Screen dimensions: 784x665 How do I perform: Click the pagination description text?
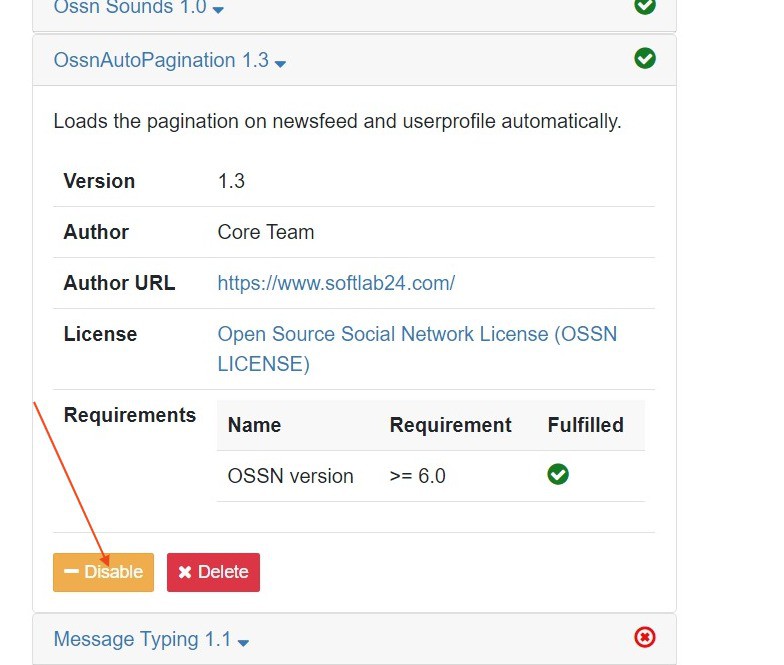pyautogui.click(x=337, y=121)
